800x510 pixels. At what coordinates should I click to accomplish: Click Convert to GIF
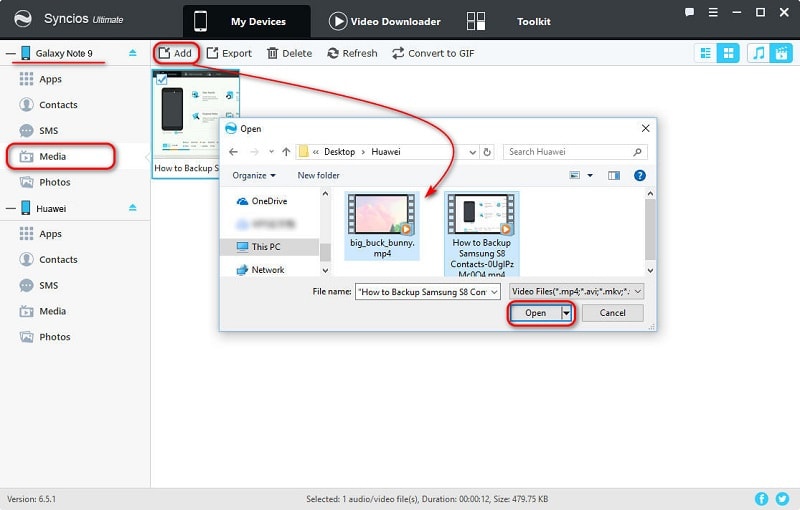click(x=433, y=53)
